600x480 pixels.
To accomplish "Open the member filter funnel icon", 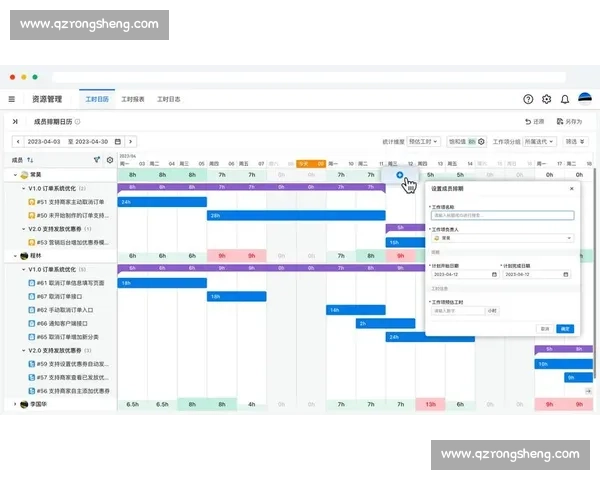I will (x=97, y=160).
